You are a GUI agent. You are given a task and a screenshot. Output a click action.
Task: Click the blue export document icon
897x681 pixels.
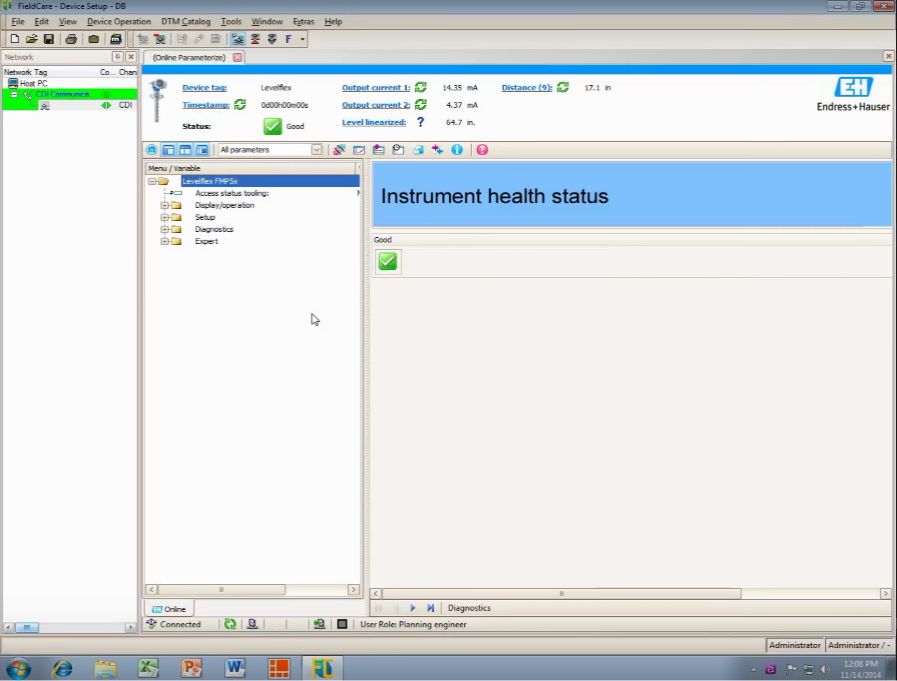click(418, 150)
